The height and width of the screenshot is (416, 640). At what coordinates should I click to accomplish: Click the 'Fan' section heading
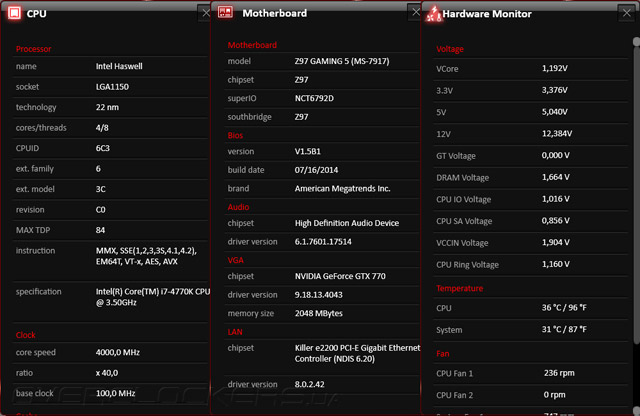[x=442, y=354]
